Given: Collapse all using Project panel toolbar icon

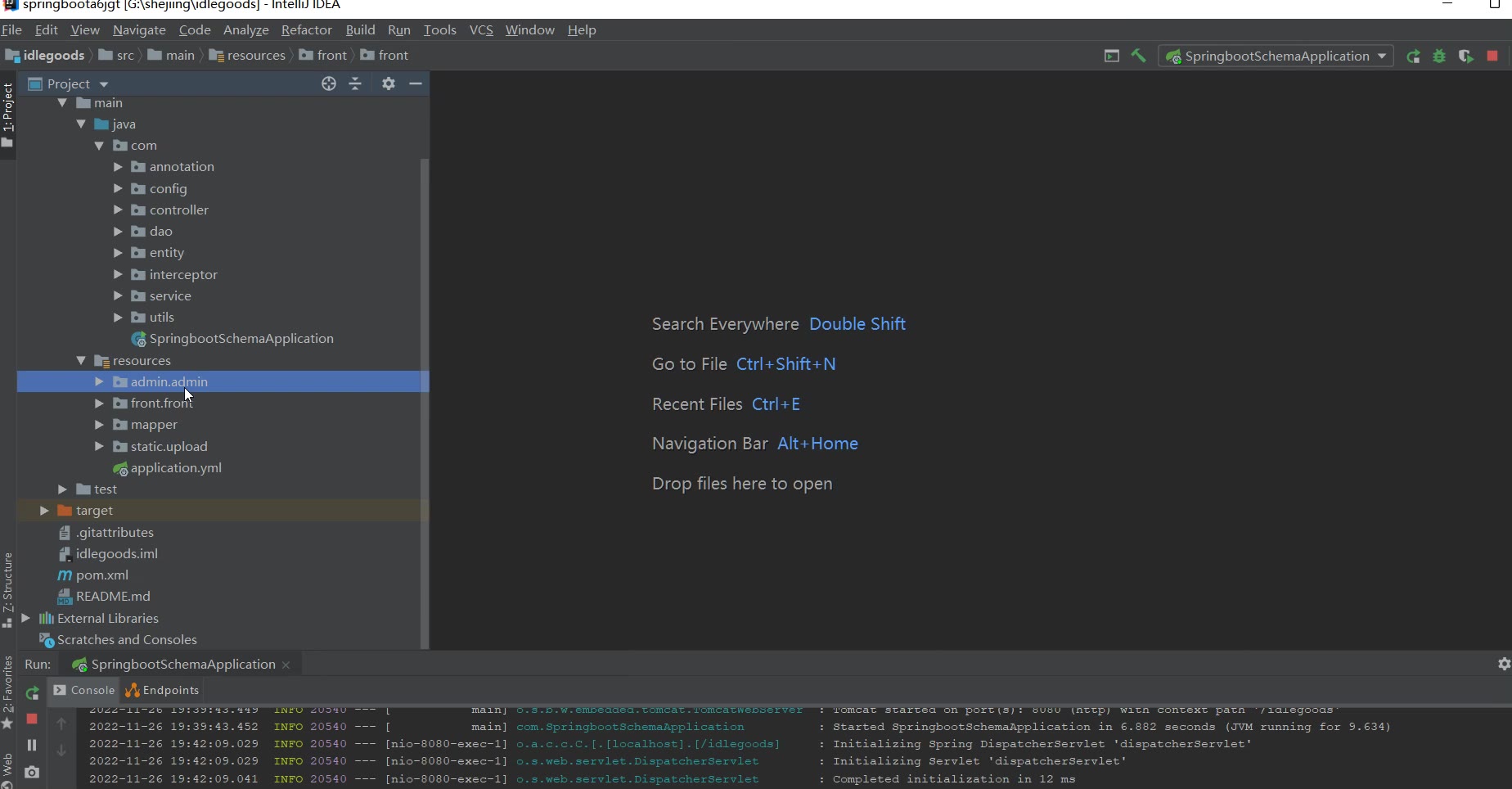Looking at the screenshot, I should click(x=355, y=83).
